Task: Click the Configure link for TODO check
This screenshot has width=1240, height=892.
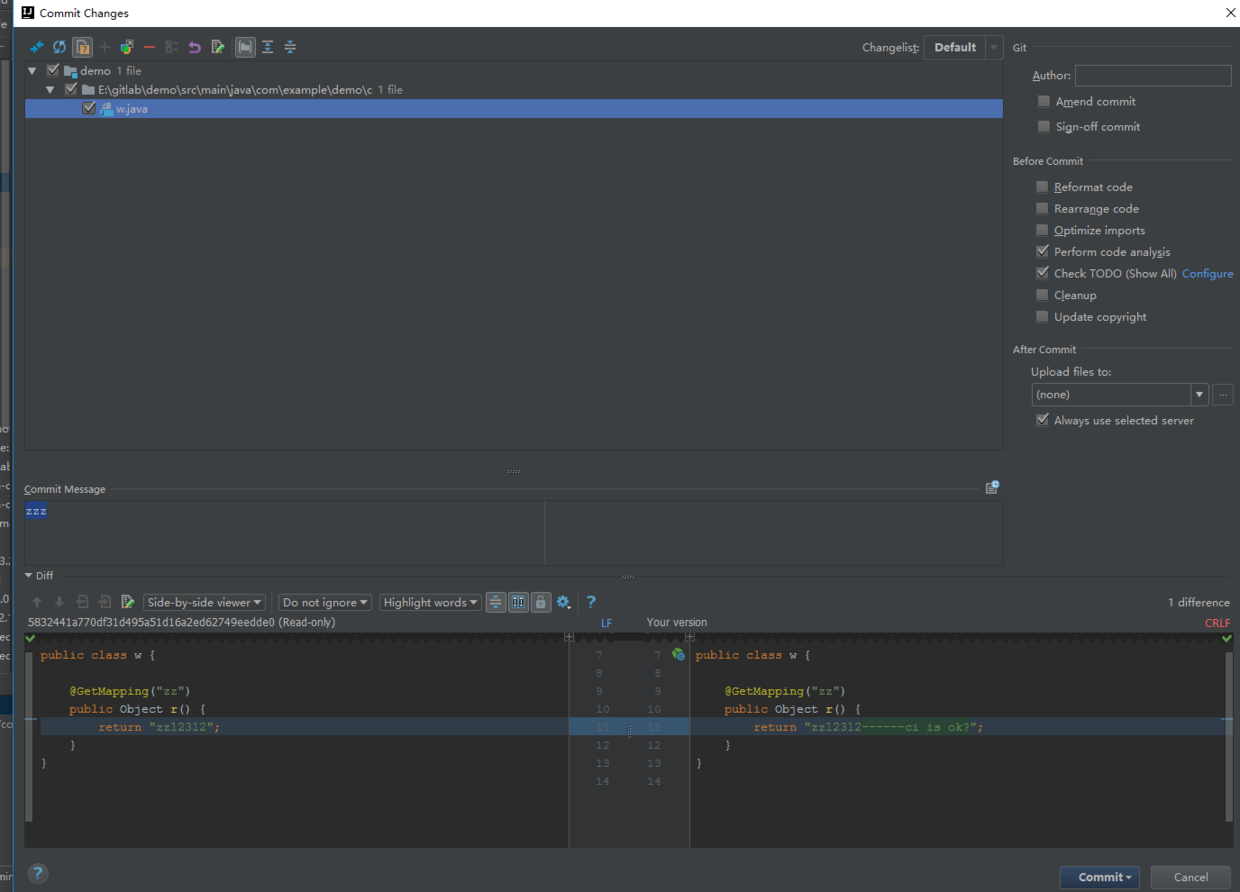Action: tap(1207, 274)
